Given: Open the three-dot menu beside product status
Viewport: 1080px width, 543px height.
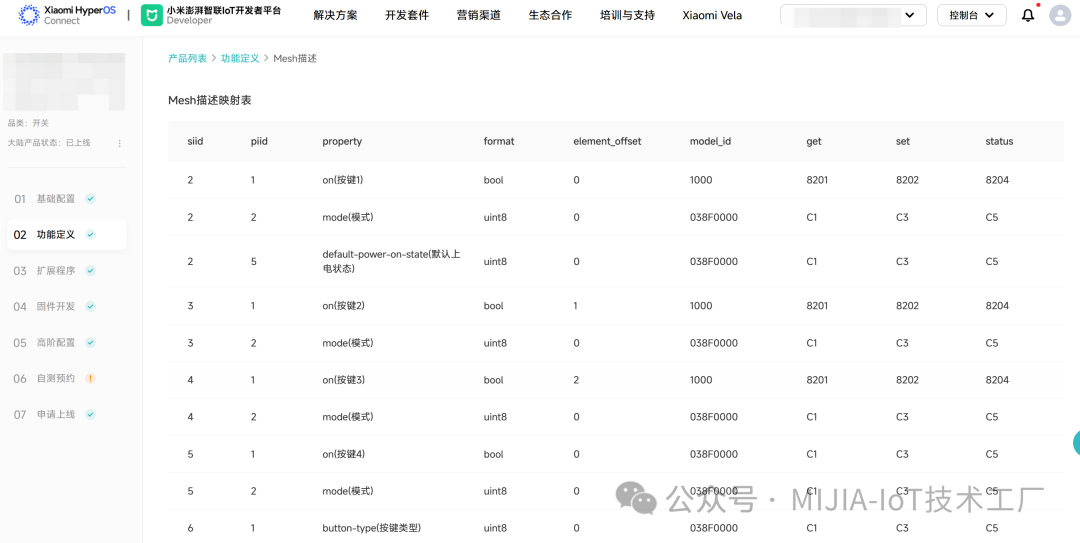Looking at the screenshot, I should click(x=120, y=143).
